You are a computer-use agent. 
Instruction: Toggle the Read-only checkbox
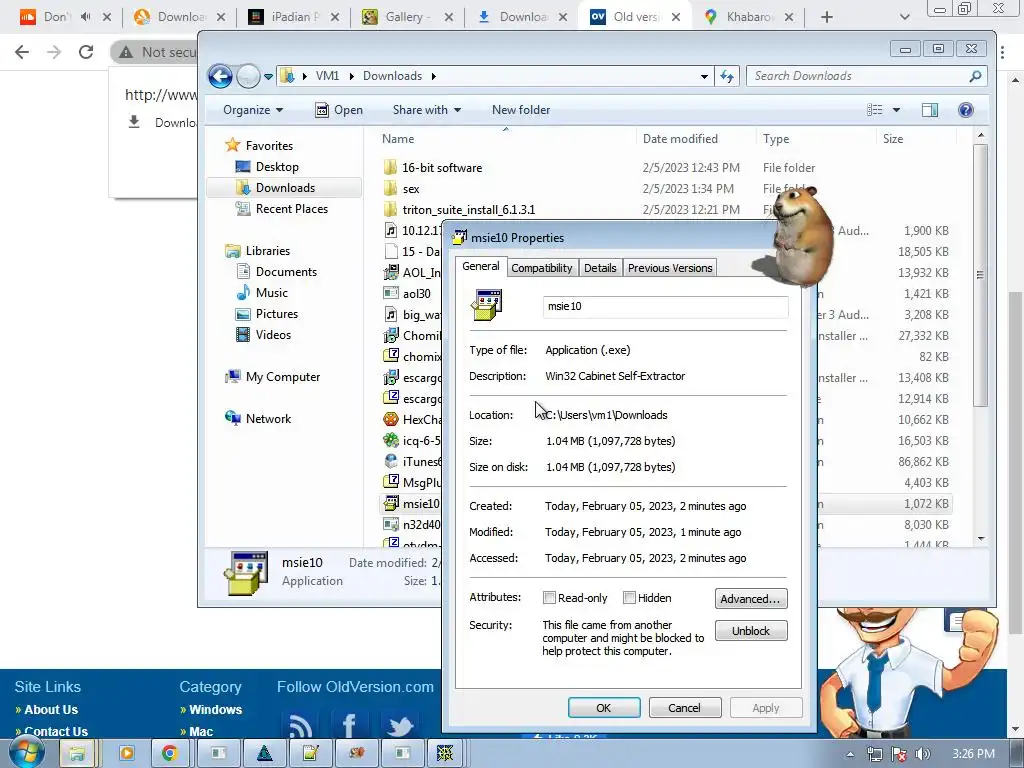pos(549,598)
